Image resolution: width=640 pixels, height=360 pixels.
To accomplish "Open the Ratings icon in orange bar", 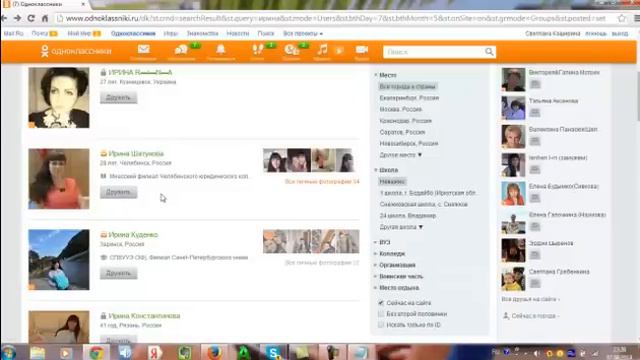I will point(291,50).
